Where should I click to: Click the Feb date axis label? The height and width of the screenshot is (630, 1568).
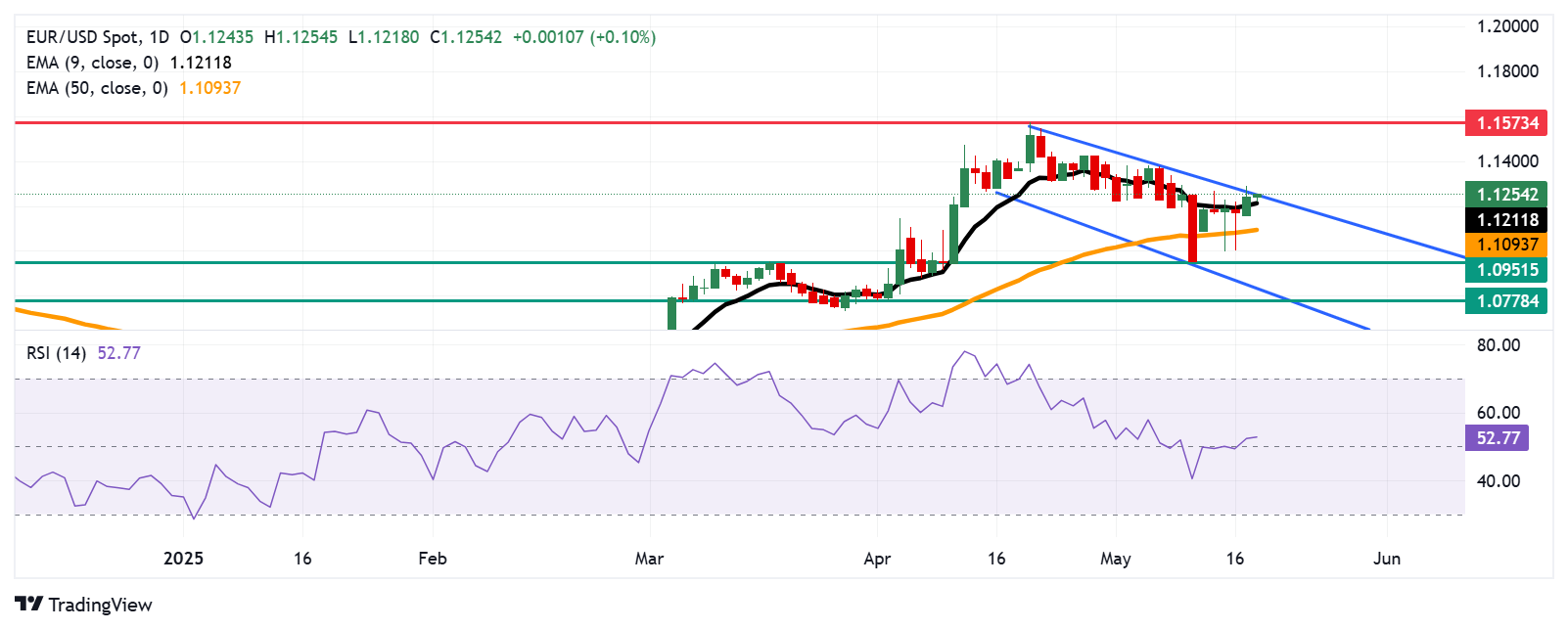(432, 559)
